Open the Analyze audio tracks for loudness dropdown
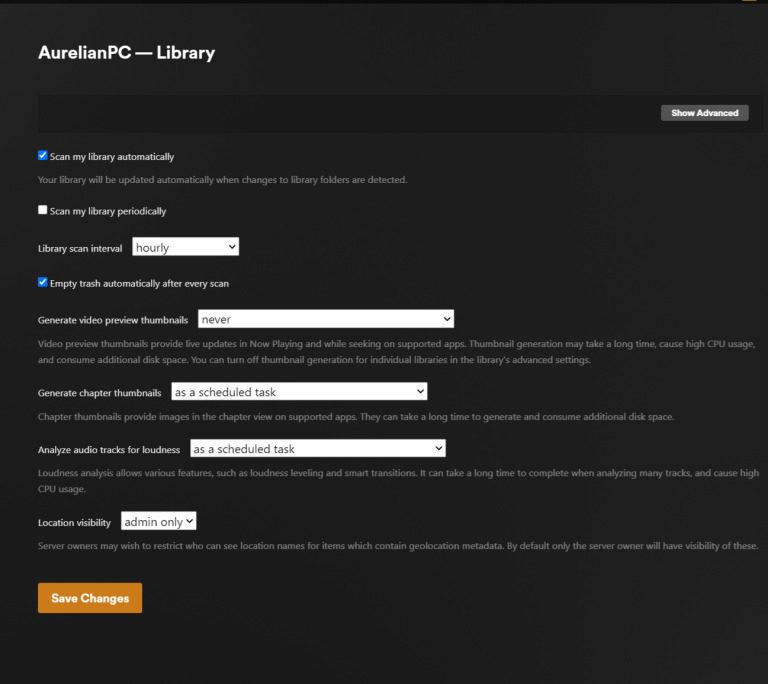Screen dimensions: 768x684 (x=317, y=449)
